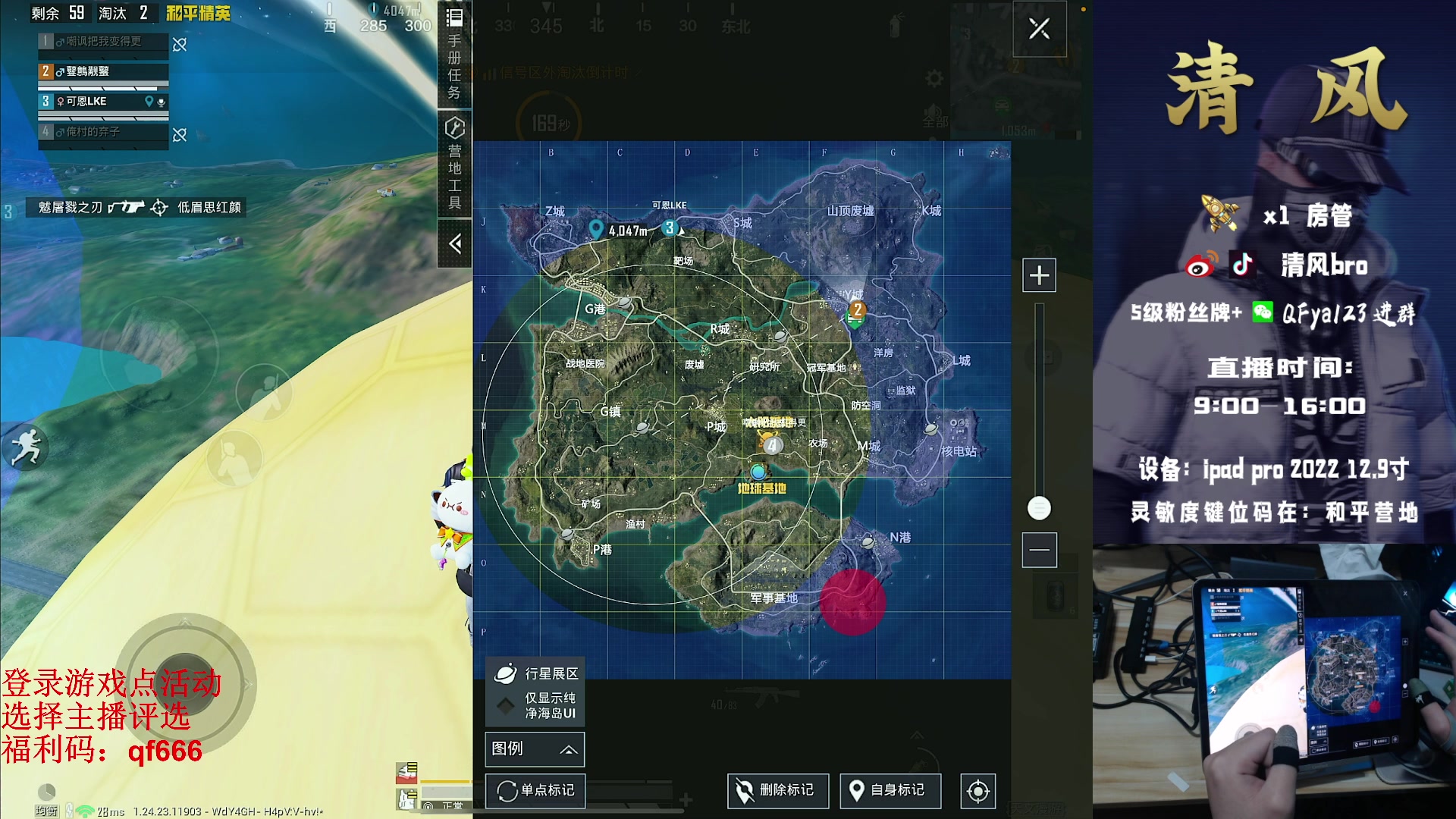The image size is (1456, 819).
Task: Click the P城 label on map
Action: click(x=717, y=427)
